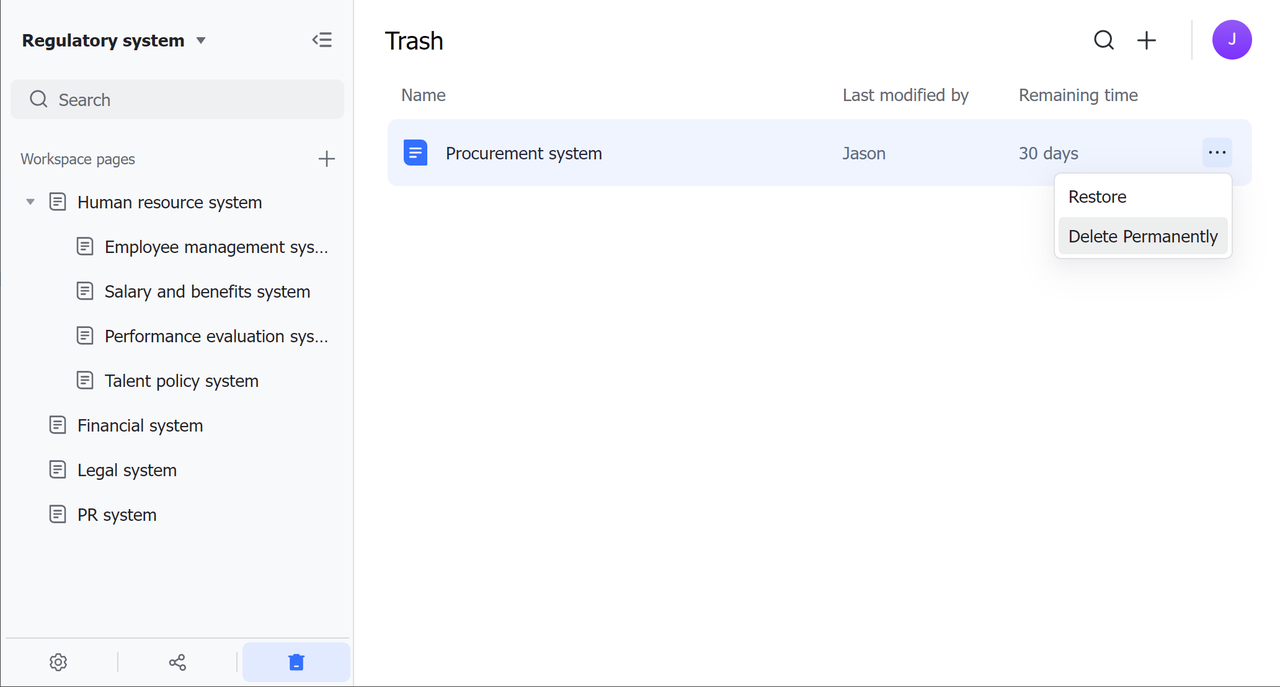Click the search magnifier in top header
The width and height of the screenshot is (1280, 687).
(x=1103, y=40)
